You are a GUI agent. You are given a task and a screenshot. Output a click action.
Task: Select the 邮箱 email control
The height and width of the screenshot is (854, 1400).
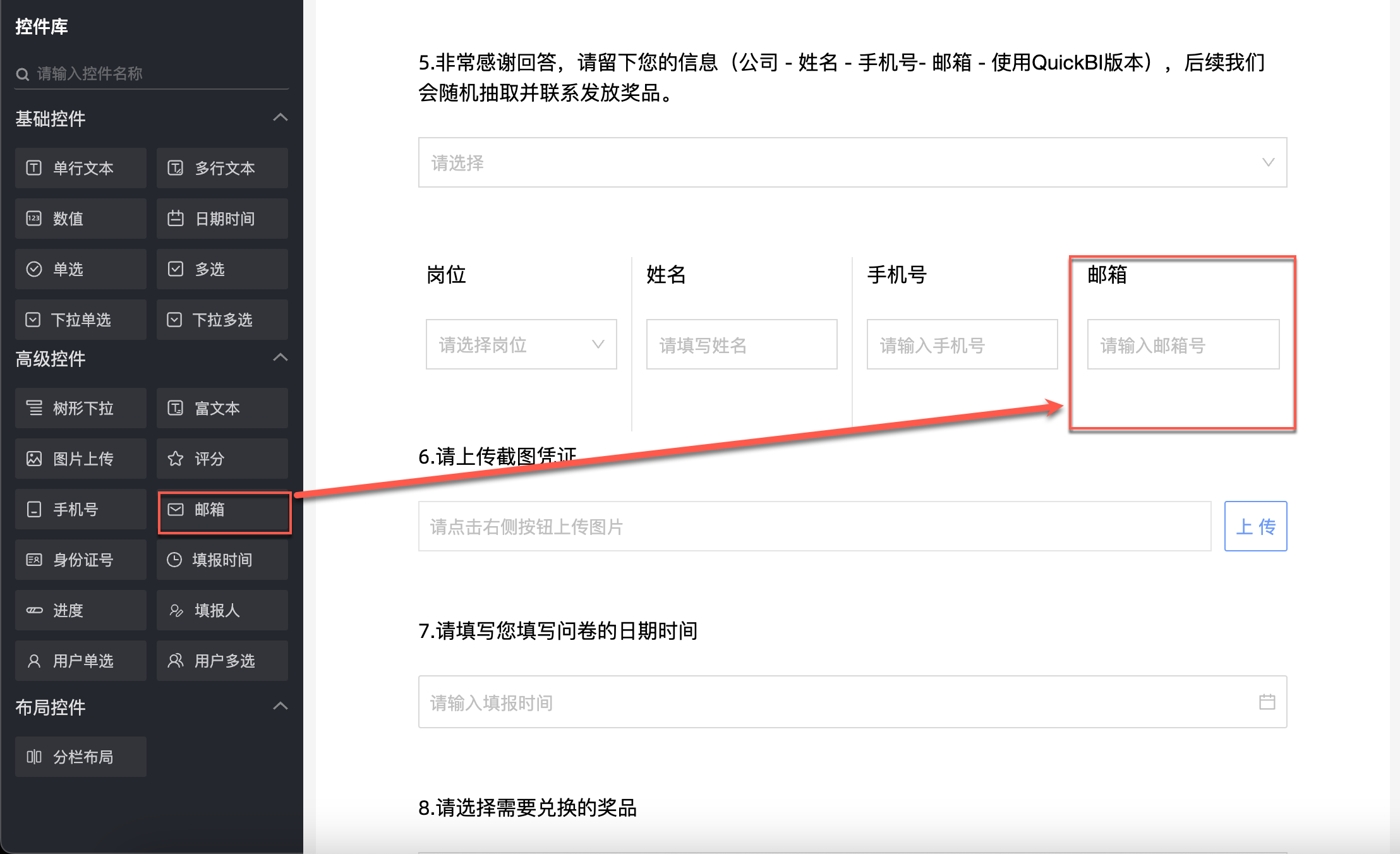[224, 510]
